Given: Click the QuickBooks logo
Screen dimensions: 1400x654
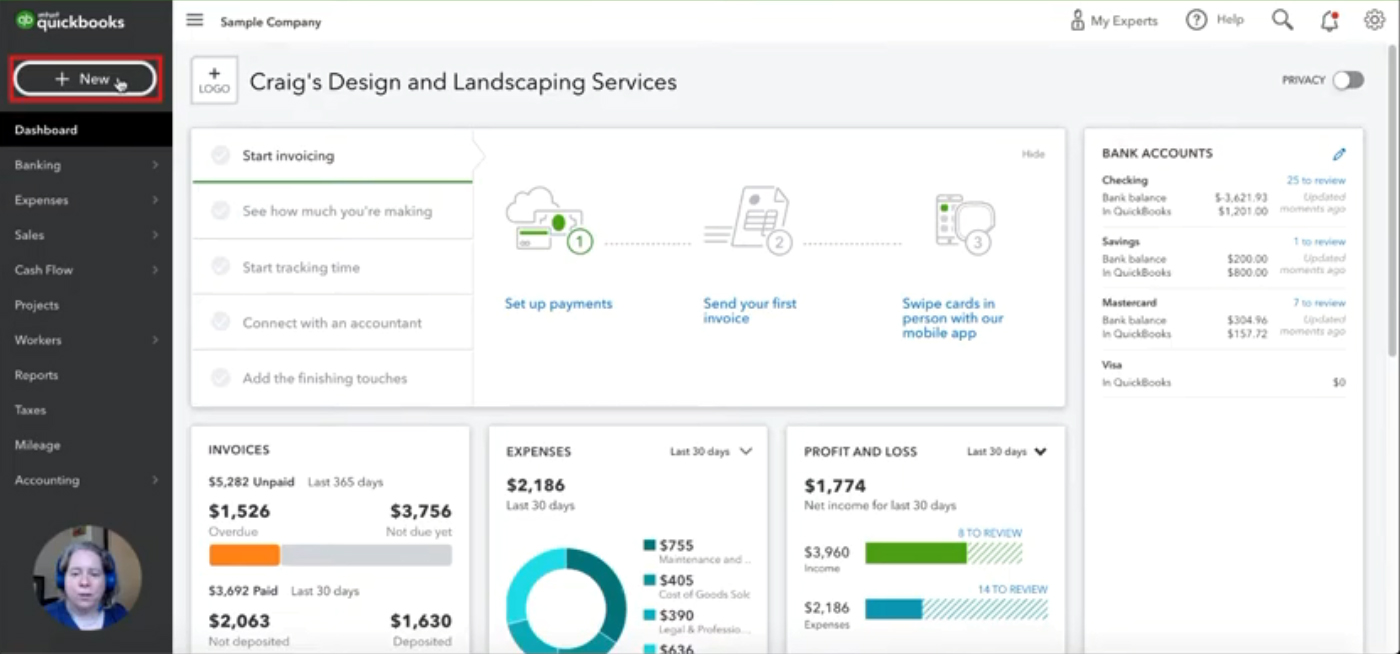Looking at the screenshot, I should coord(70,21).
